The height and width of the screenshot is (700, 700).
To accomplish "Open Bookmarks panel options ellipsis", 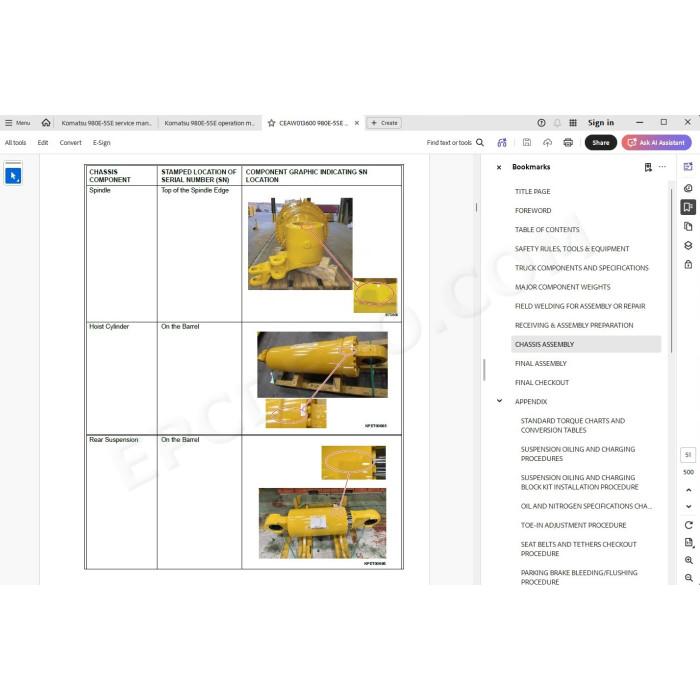I will (662, 167).
